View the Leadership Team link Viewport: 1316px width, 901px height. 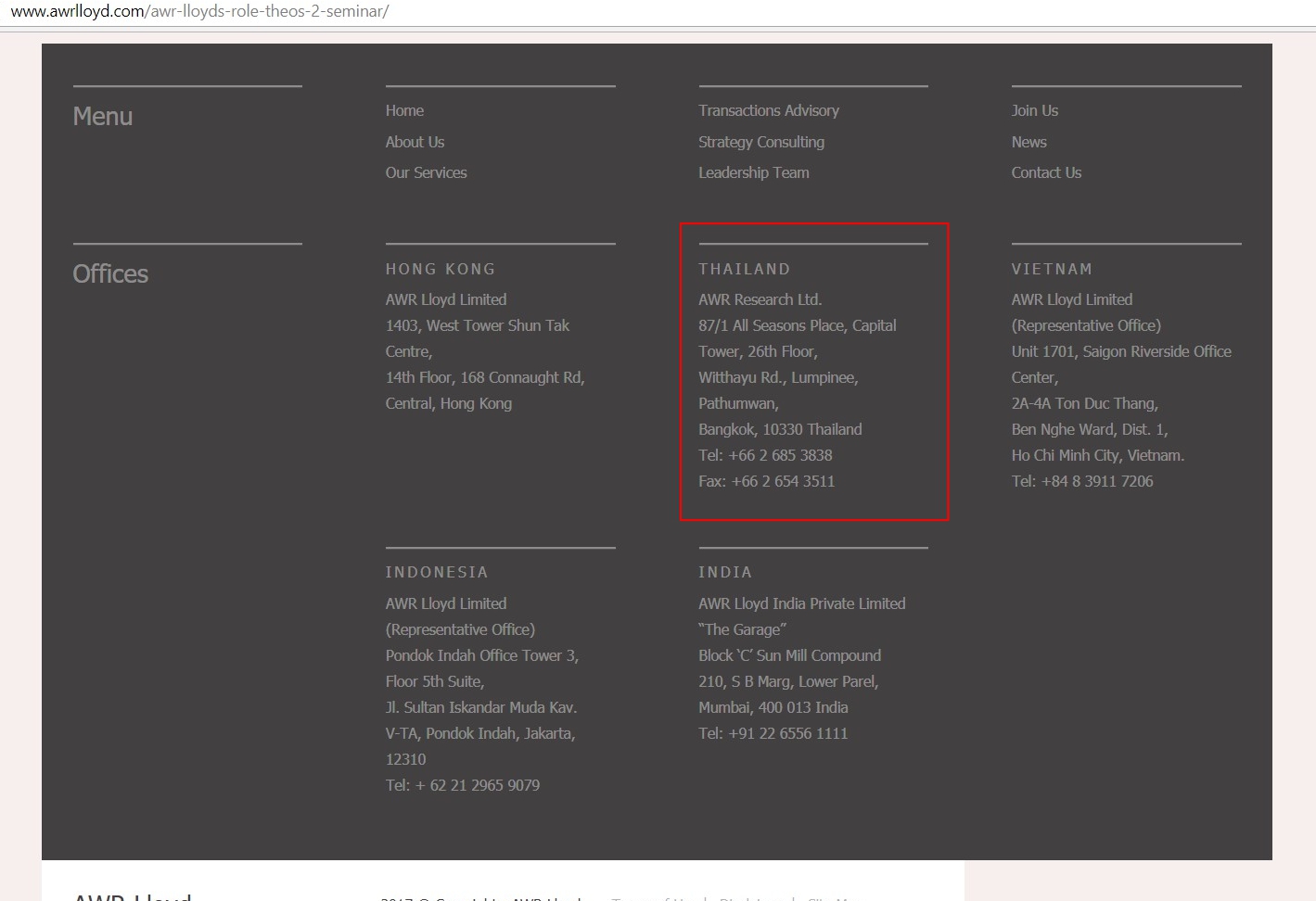(x=753, y=172)
